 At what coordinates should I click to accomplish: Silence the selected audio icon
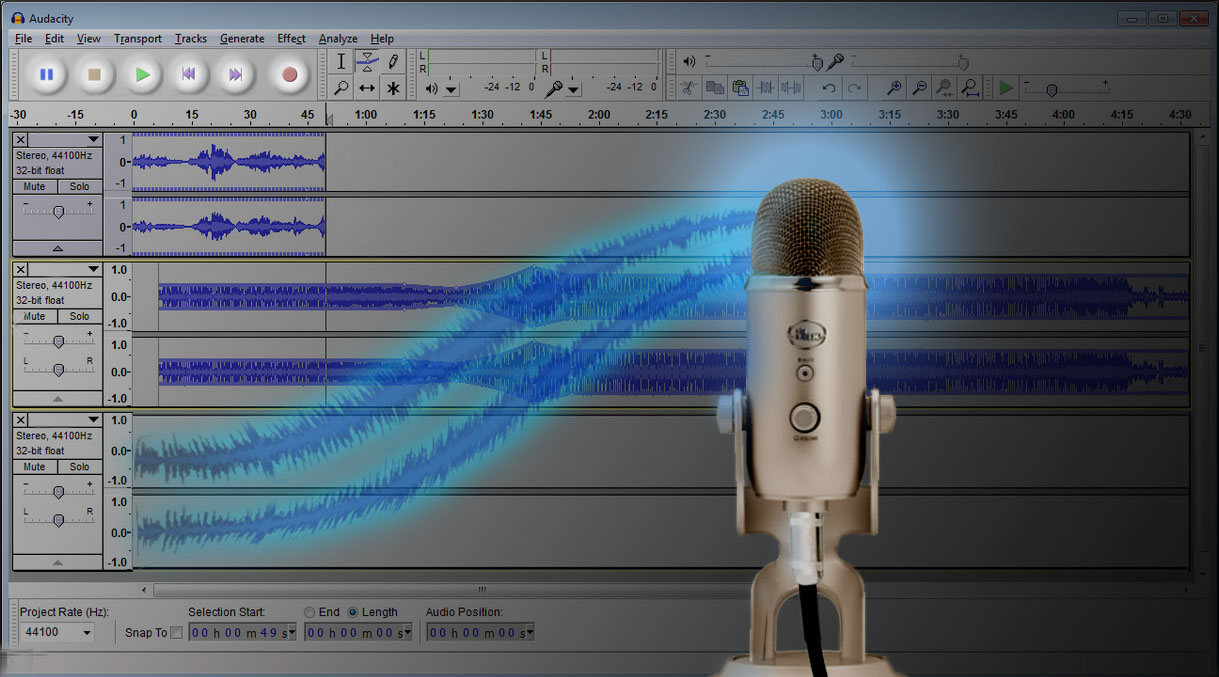pyautogui.click(x=791, y=88)
